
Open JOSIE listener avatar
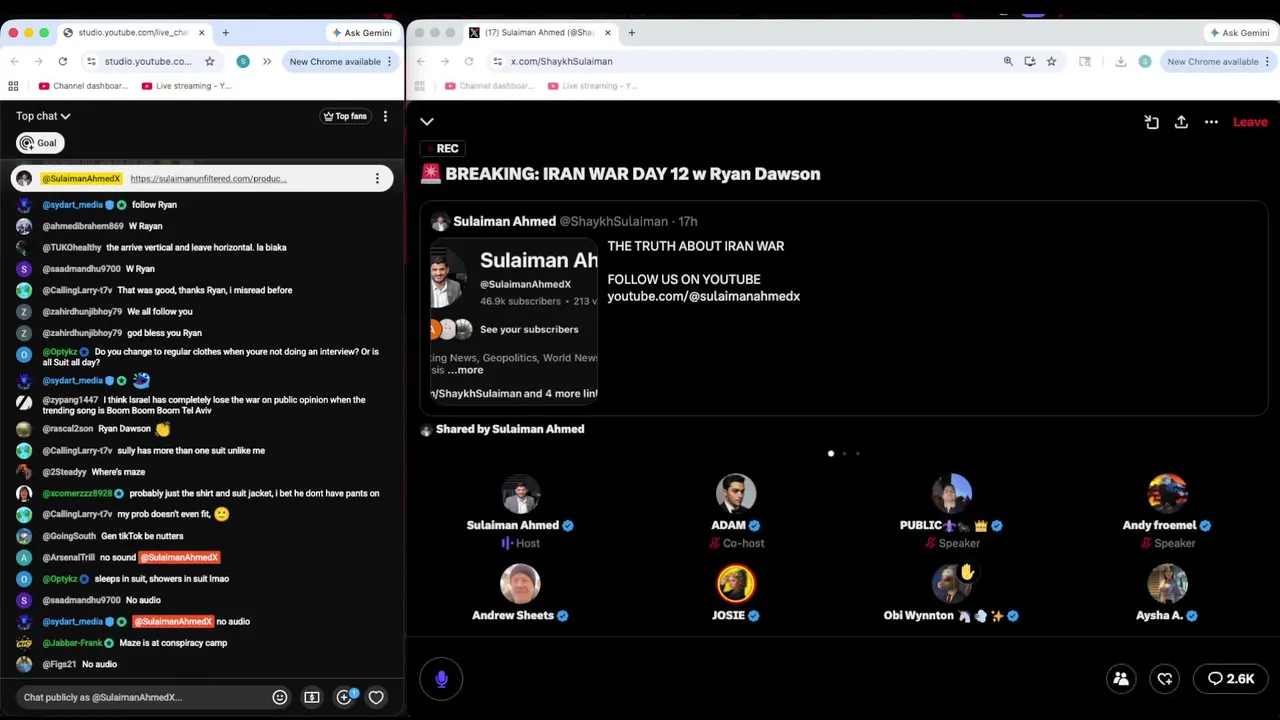[736, 584]
